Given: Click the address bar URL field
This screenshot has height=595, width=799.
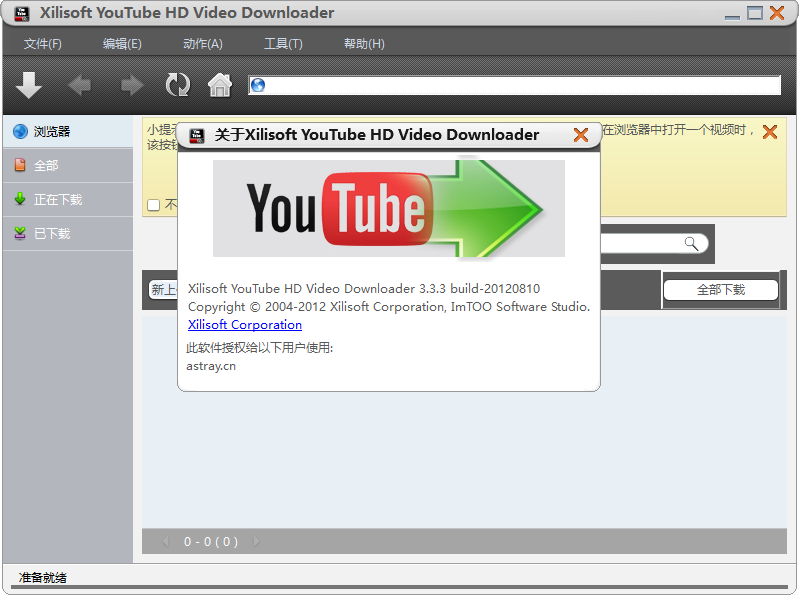Looking at the screenshot, I should 514,85.
